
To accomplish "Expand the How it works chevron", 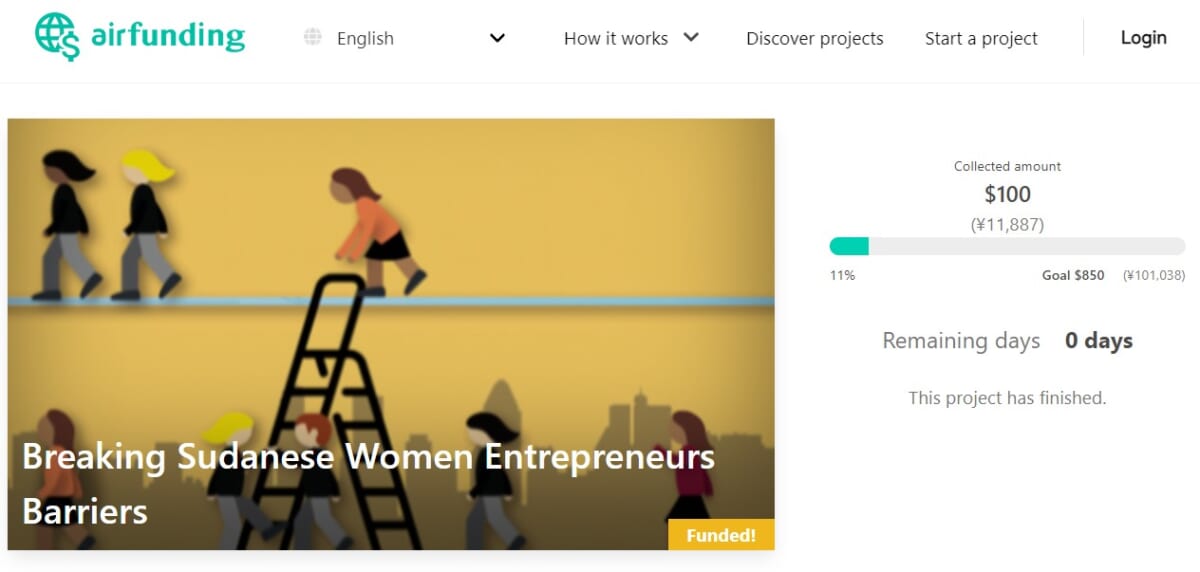I will pos(691,38).
